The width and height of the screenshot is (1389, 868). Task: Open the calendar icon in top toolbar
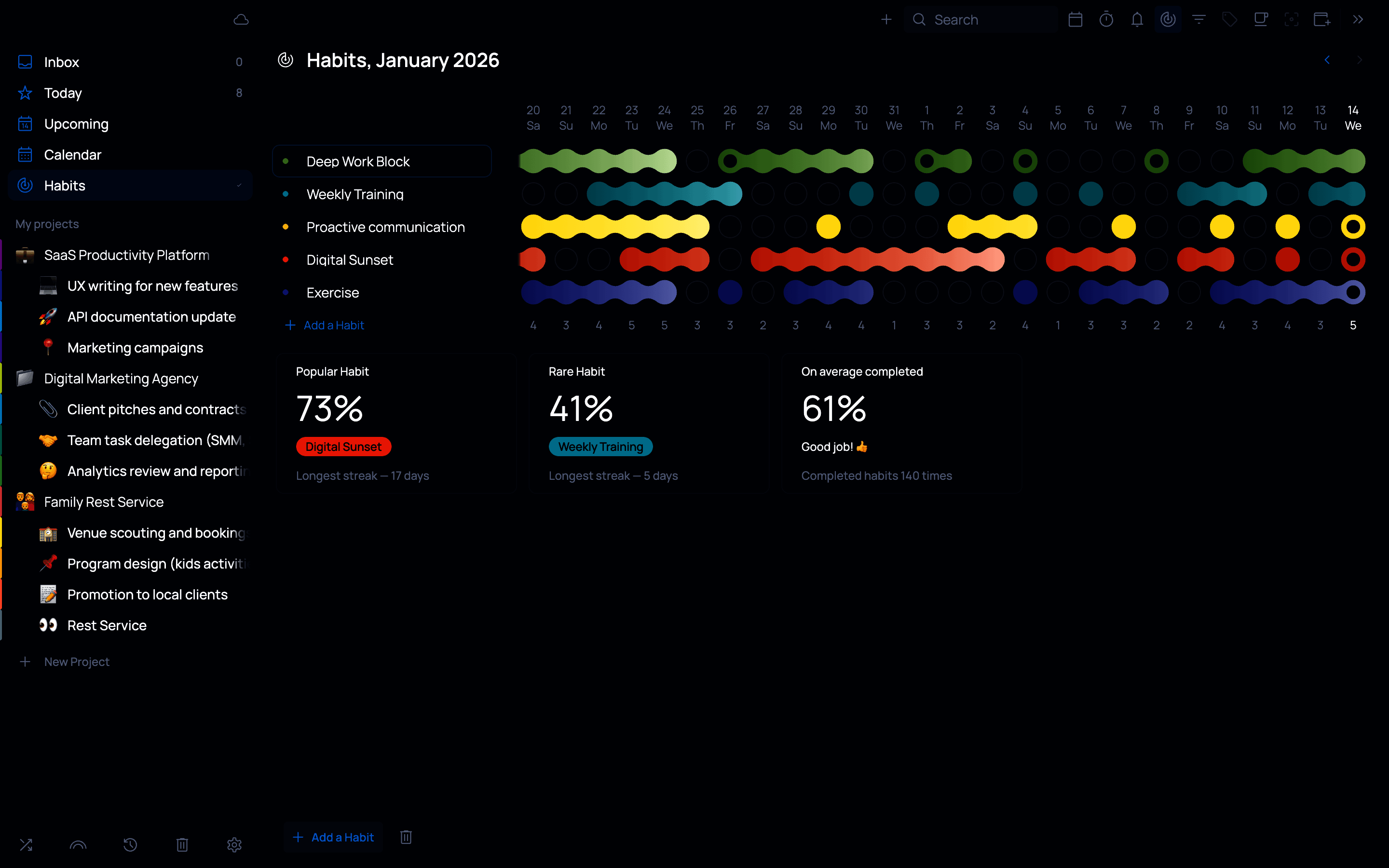[1075, 19]
